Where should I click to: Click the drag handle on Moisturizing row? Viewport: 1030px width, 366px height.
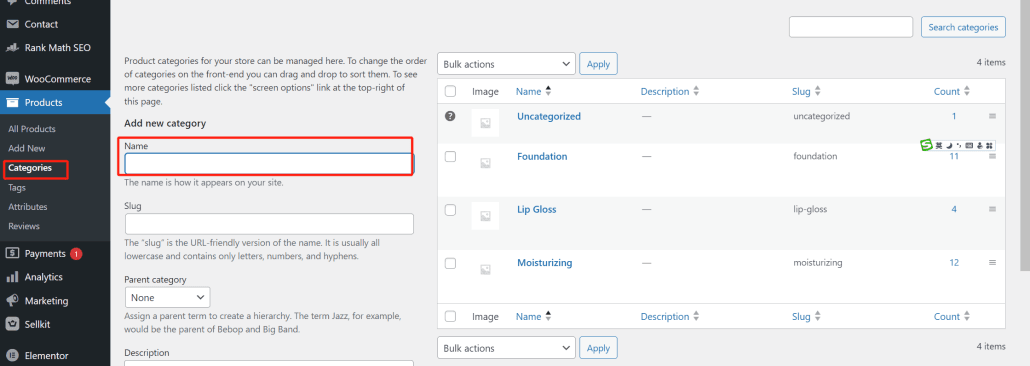(x=993, y=263)
